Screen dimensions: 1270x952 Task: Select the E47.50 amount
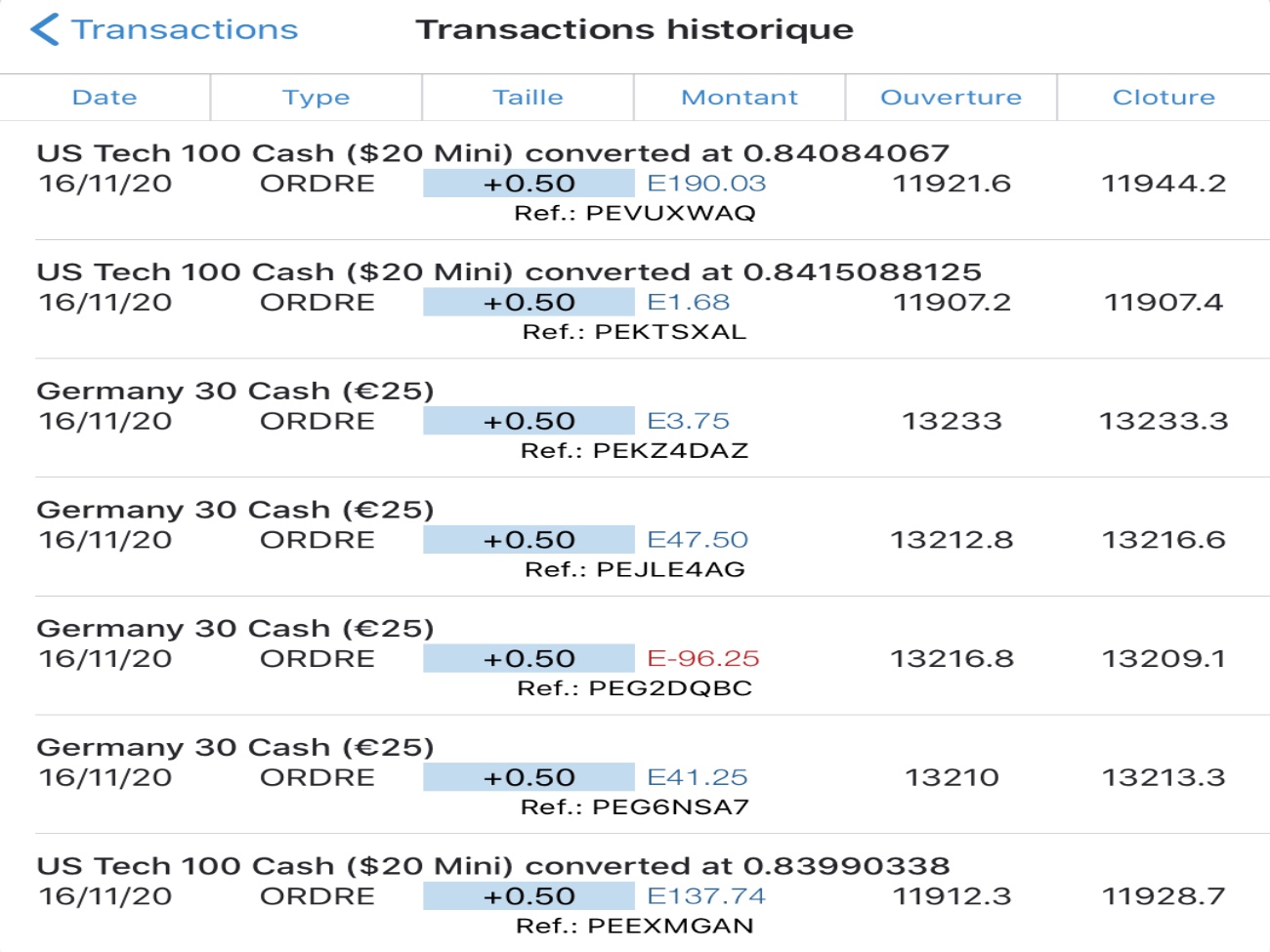pos(698,540)
